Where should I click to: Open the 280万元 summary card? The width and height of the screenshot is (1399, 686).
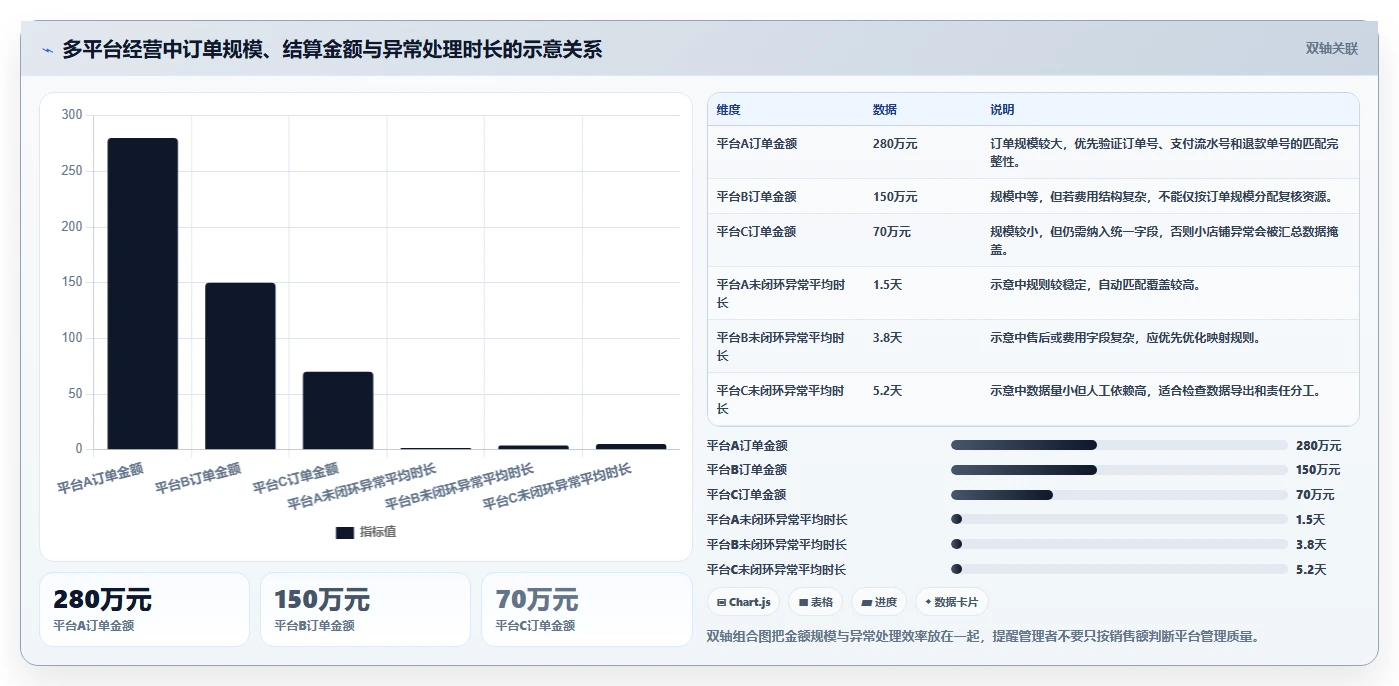pos(144,609)
